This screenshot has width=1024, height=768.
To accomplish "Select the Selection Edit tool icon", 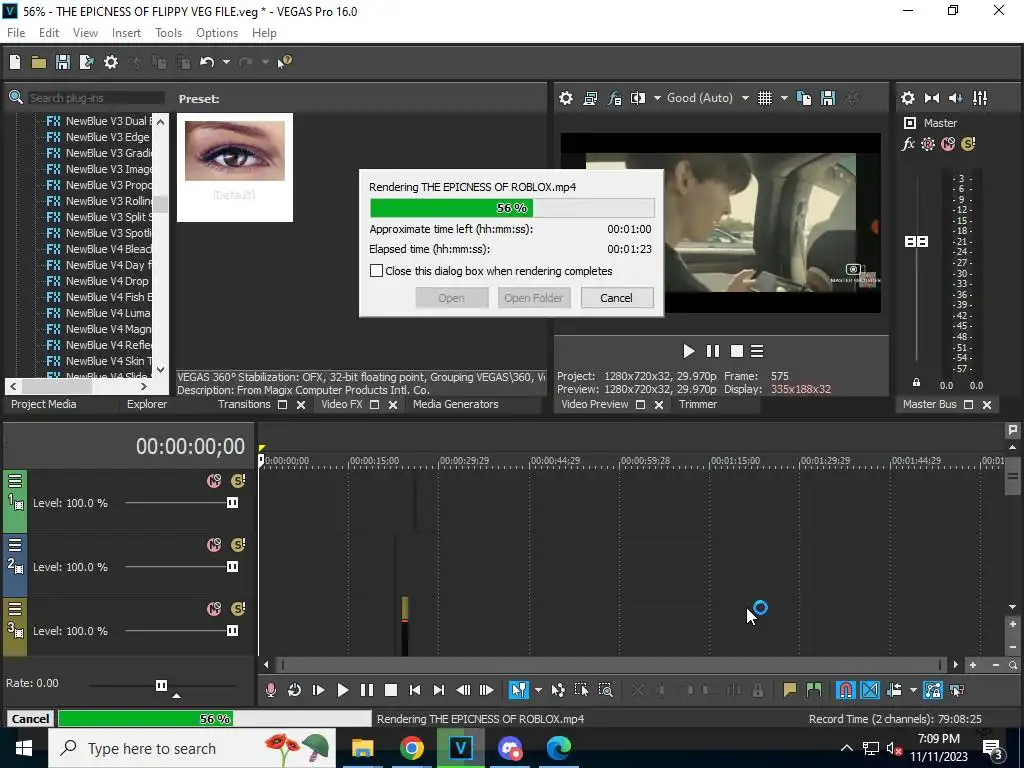I will [x=581, y=690].
